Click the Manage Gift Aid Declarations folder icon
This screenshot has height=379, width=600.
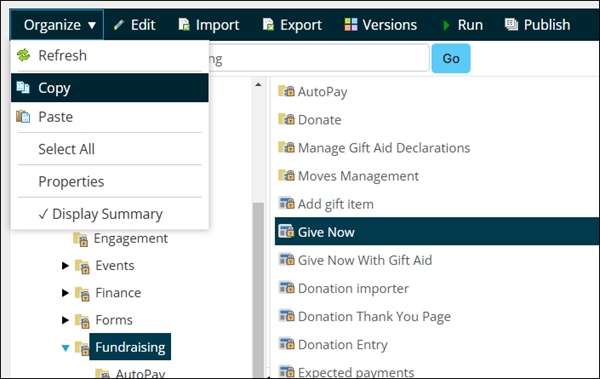tap(286, 147)
